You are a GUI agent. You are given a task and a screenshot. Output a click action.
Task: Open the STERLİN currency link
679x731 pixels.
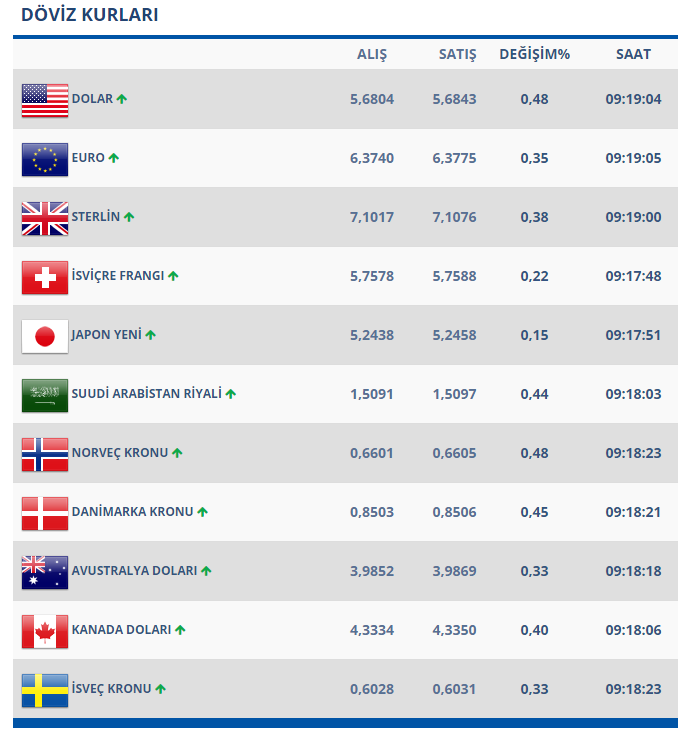96,217
